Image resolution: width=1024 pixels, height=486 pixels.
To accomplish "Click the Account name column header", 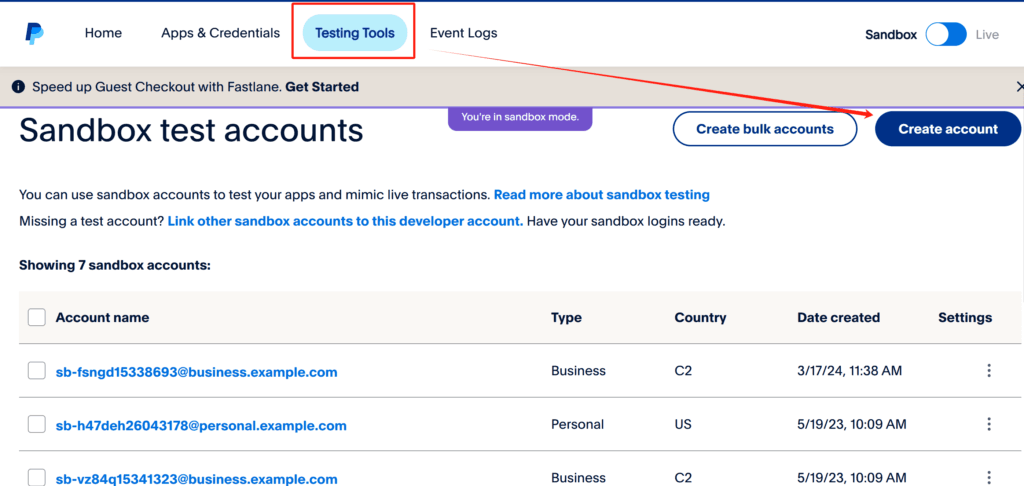I will point(102,317).
